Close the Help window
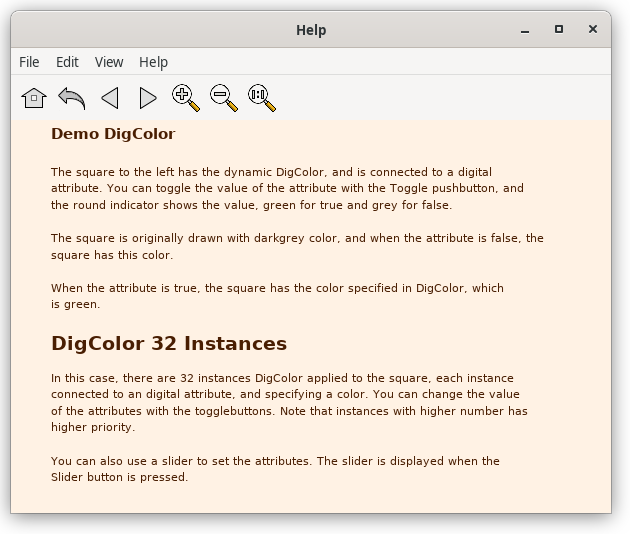The width and height of the screenshot is (630, 534). pyautogui.click(x=593, y=29)
